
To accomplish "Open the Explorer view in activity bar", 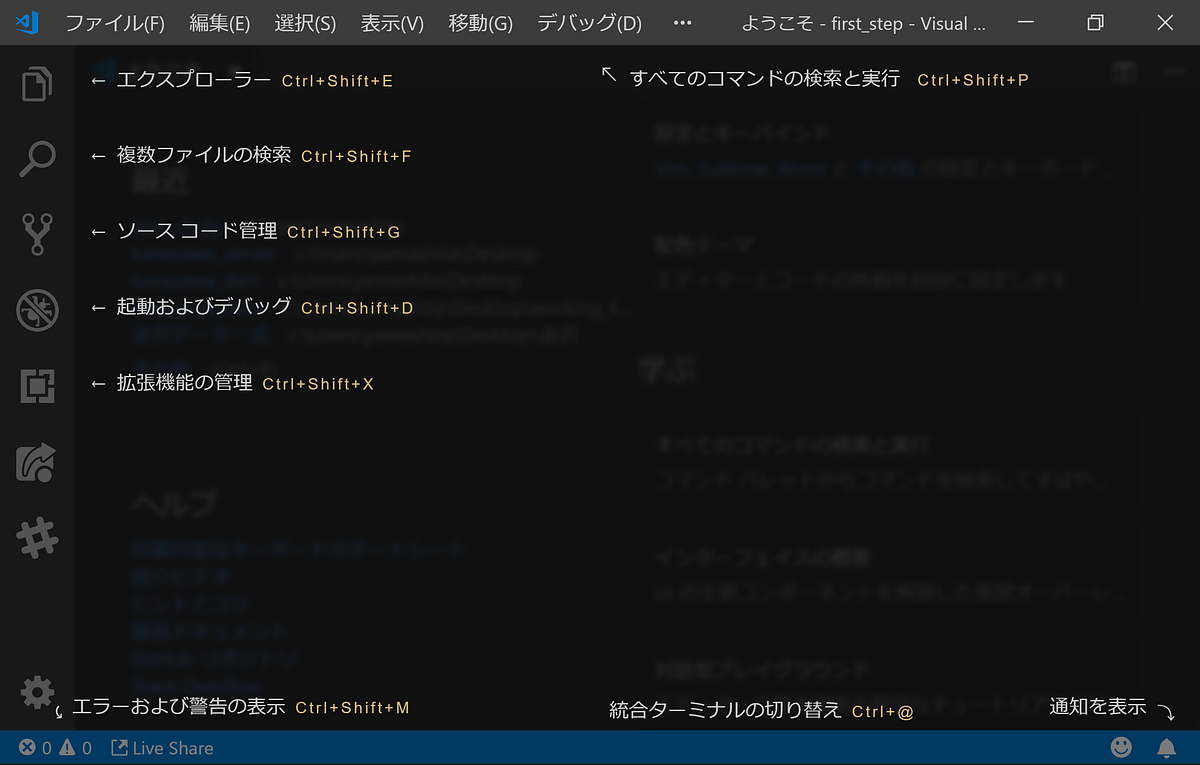I will (37, 83).
